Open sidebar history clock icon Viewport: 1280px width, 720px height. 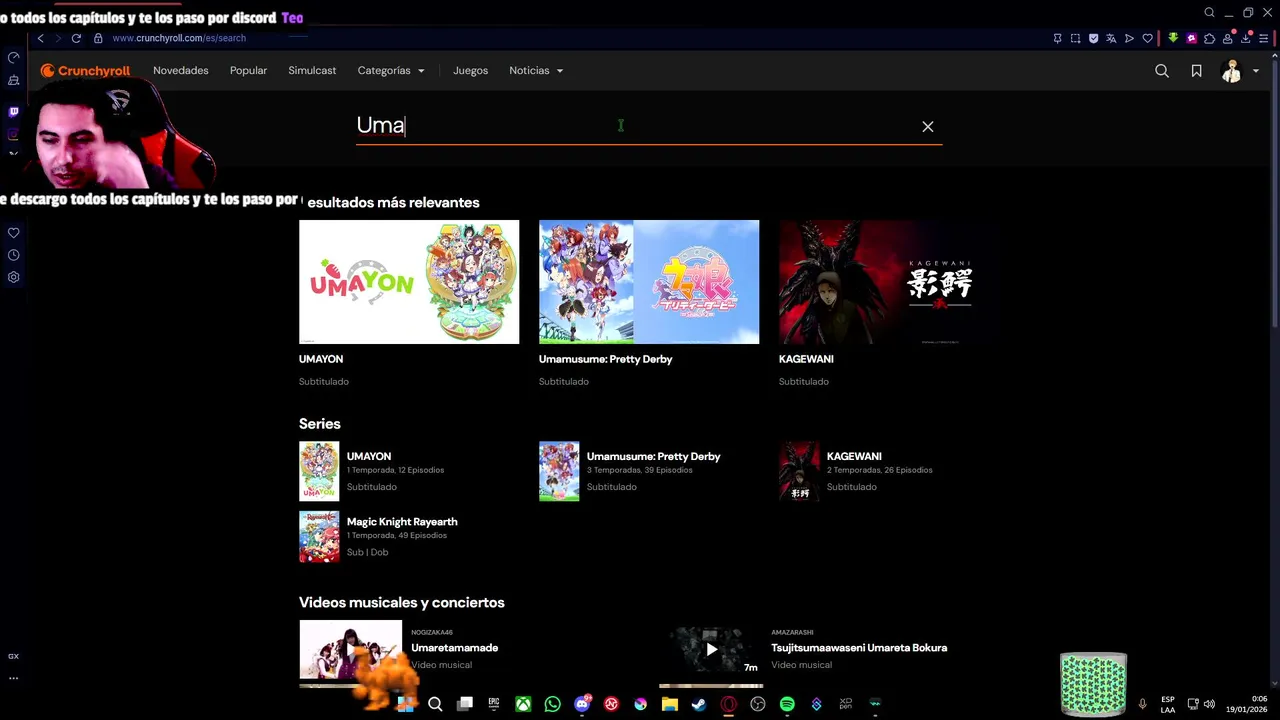pyautogui.click(x=13, y=255)
